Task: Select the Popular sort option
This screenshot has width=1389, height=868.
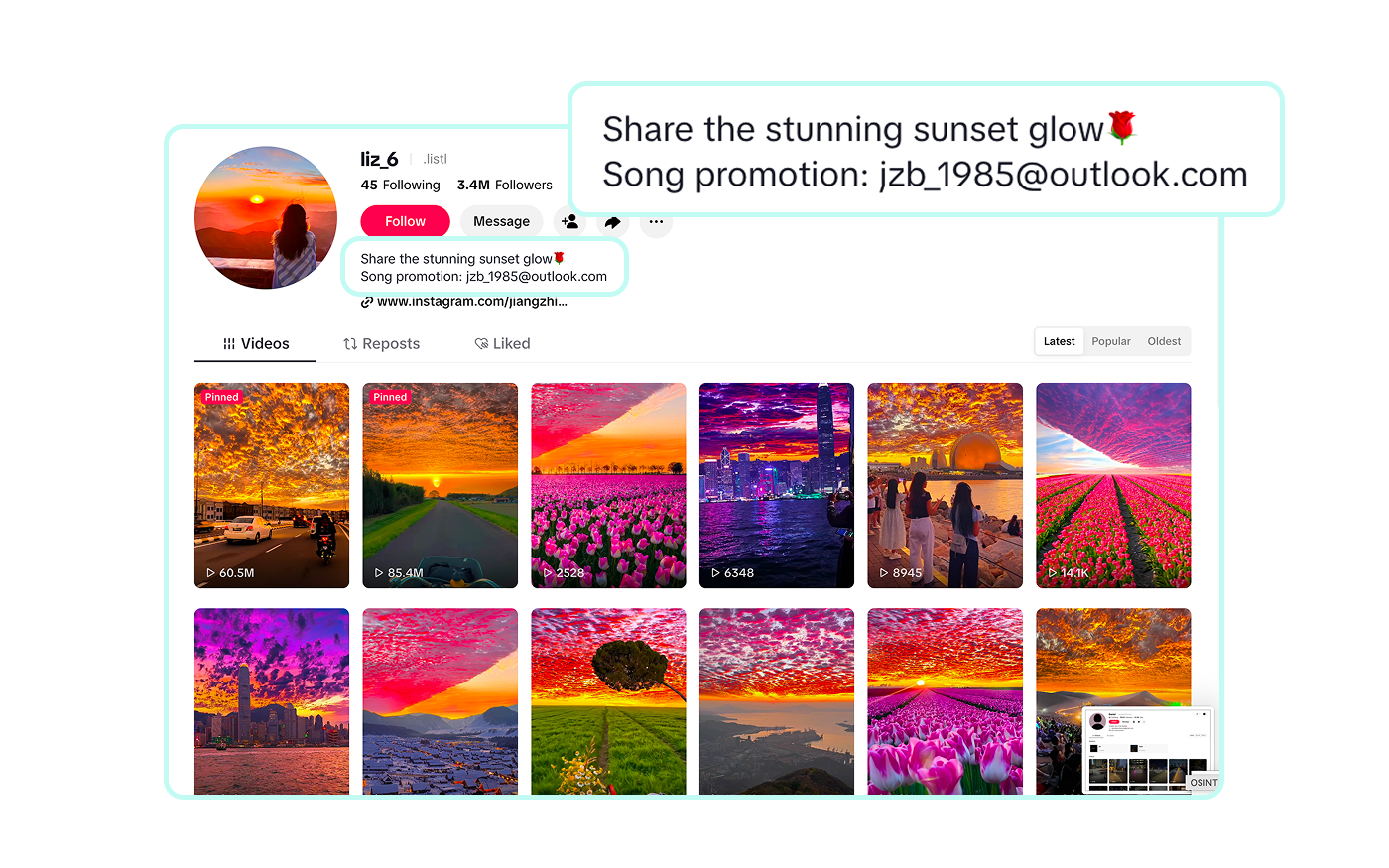Action: (1111, 341)
